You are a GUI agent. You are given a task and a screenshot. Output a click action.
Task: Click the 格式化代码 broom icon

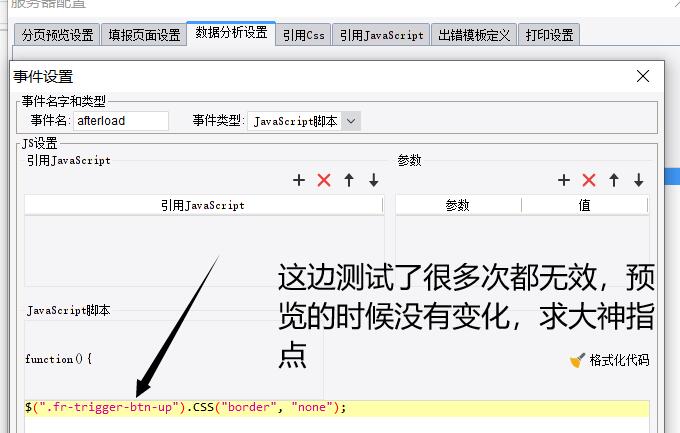click(x=577, y=360)
